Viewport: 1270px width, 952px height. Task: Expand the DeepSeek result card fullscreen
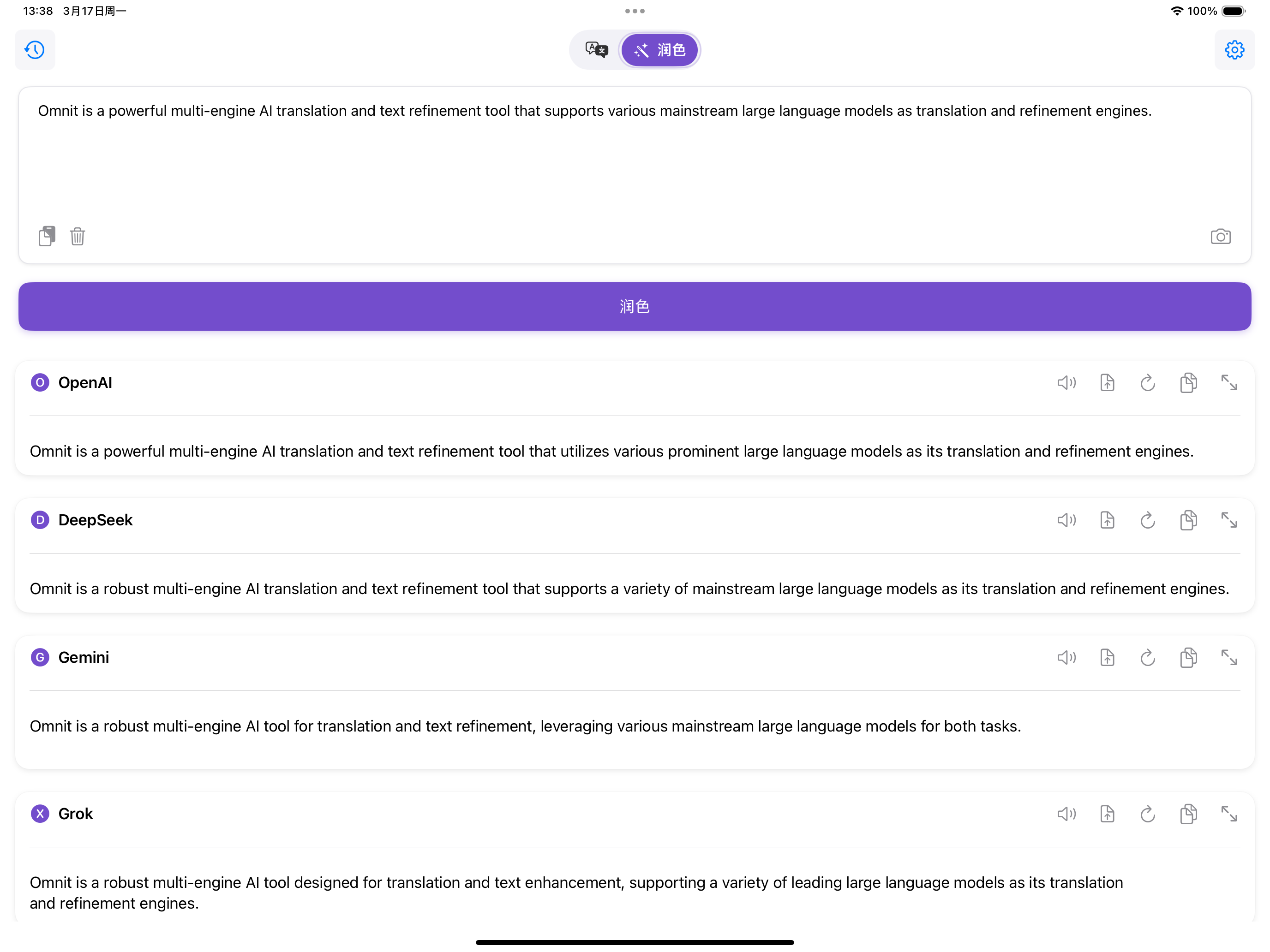click(x=1228, y=520)
